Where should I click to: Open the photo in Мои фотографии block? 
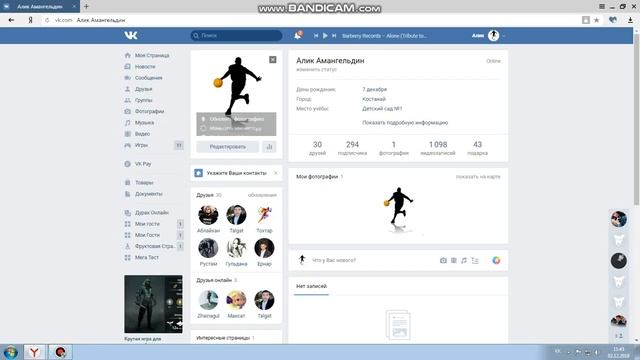tap(398, 210)
